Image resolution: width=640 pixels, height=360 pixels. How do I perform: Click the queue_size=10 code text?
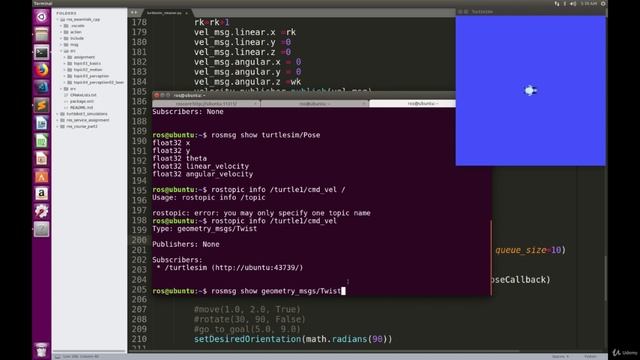(529, 250)
